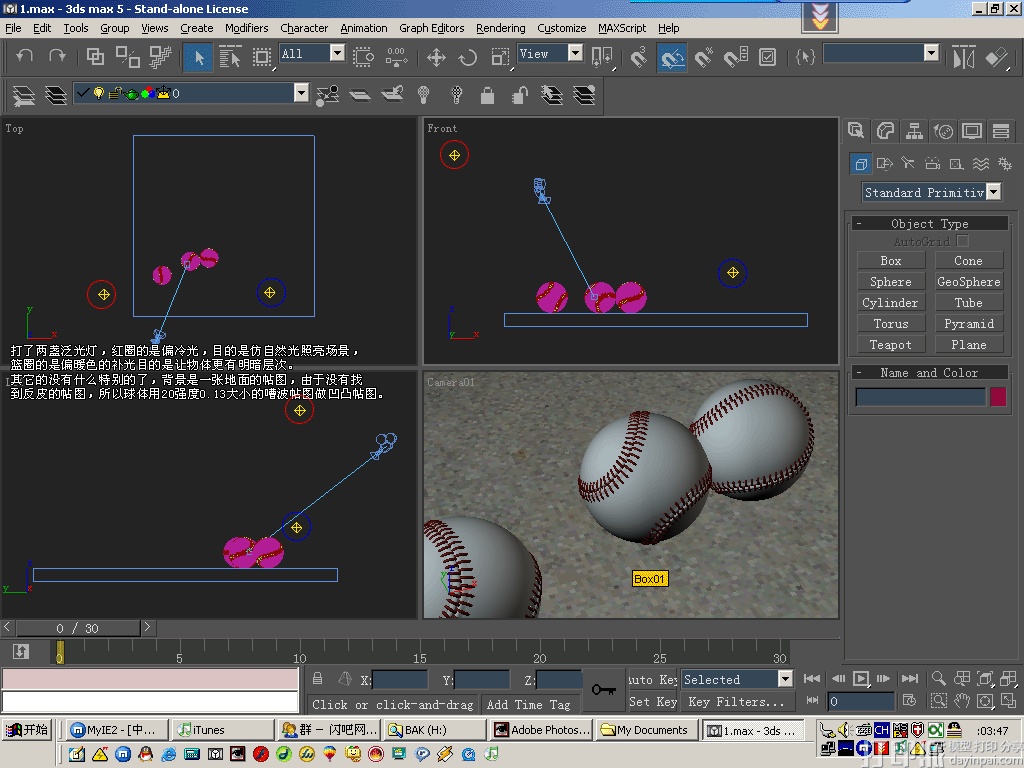This screenshot has width=1024, height=768.
Task: Open the Hierarchy panel tab
Action: 914,131
